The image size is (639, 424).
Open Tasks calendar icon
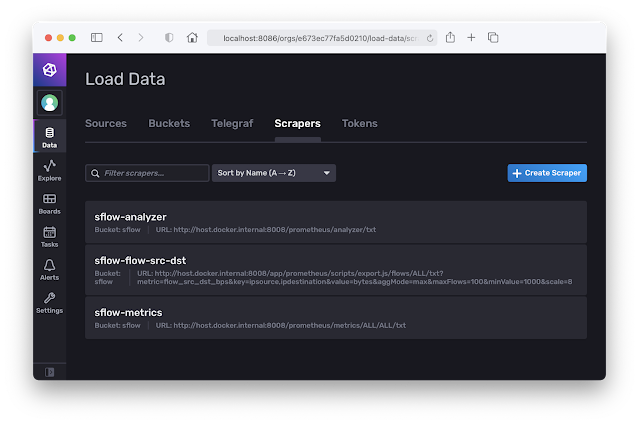pyautogui.click(x=49, y=236)
